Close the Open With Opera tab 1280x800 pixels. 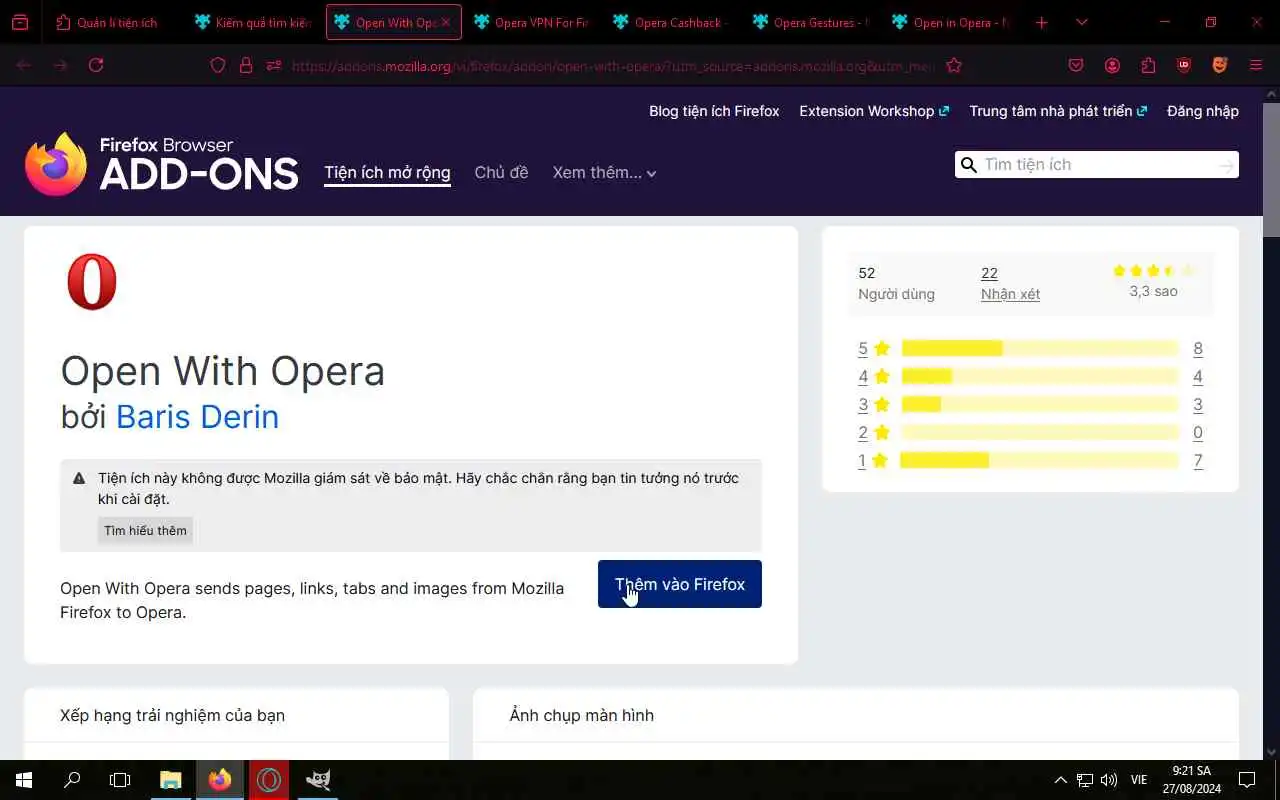[x=446, y=22]
